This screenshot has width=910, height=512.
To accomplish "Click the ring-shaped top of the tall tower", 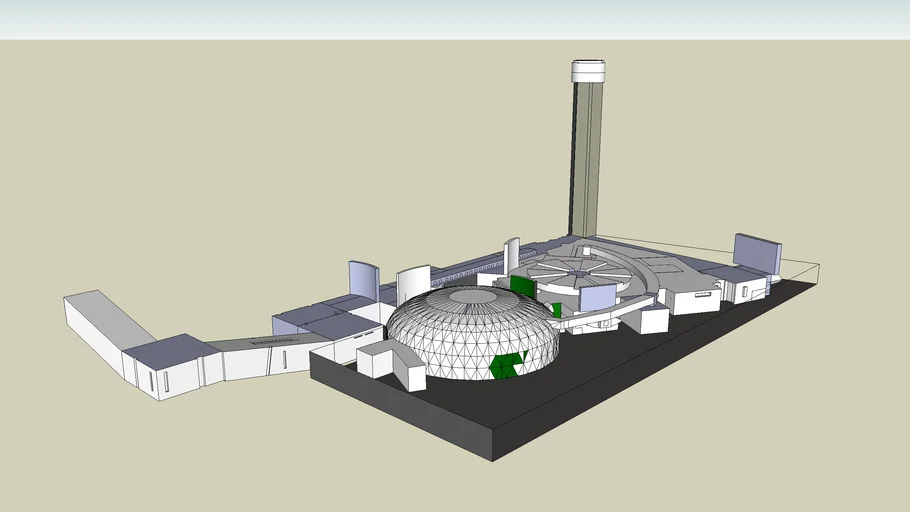I will (587, 70).
